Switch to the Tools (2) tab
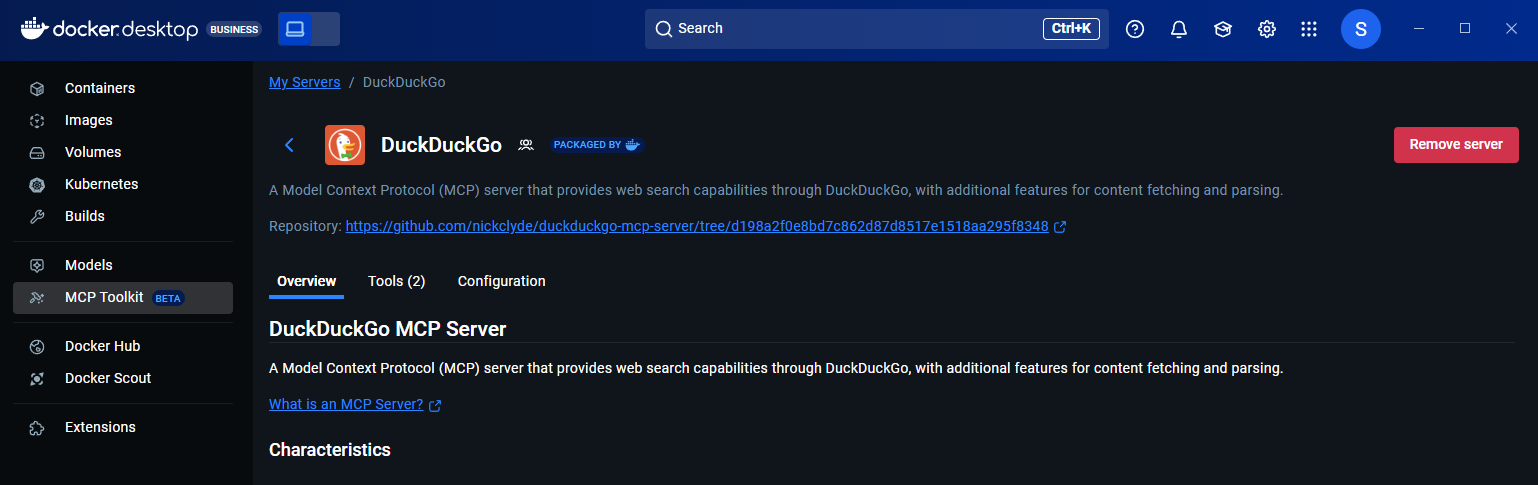Viewport: 1538px width, 485px height. 396,281
